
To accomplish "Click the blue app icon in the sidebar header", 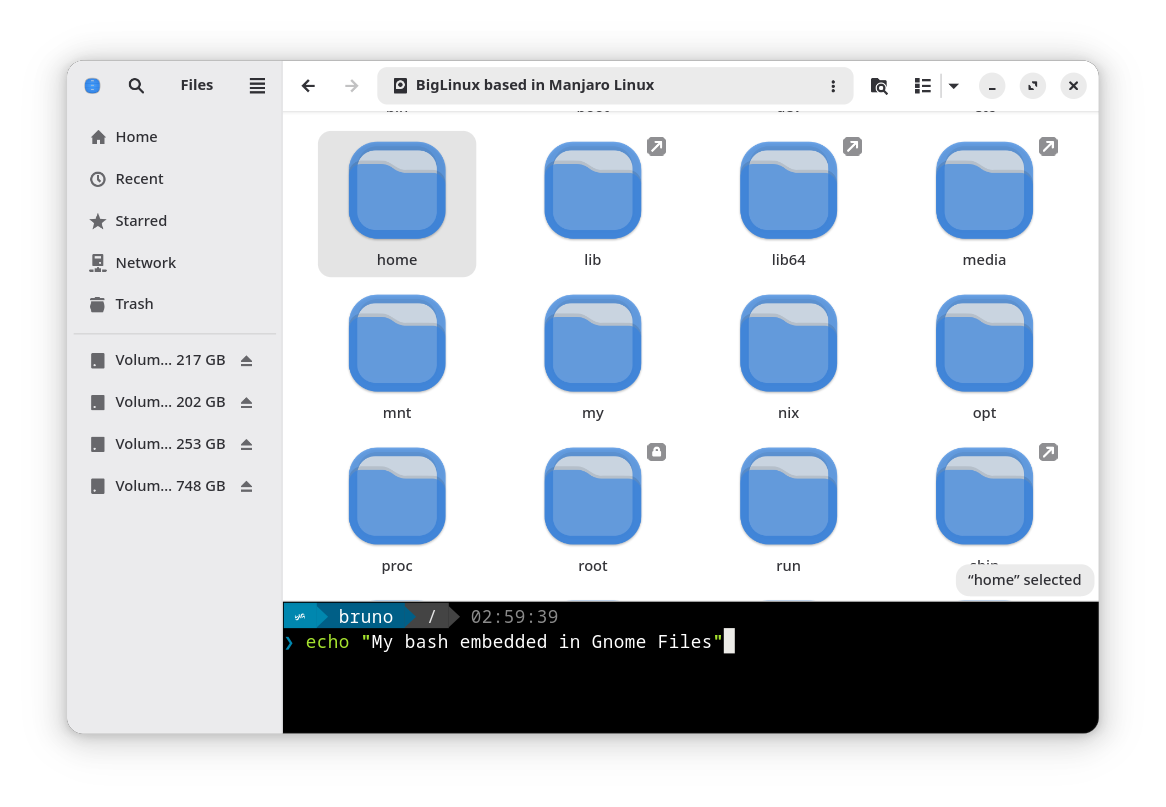I will (92, 86).
